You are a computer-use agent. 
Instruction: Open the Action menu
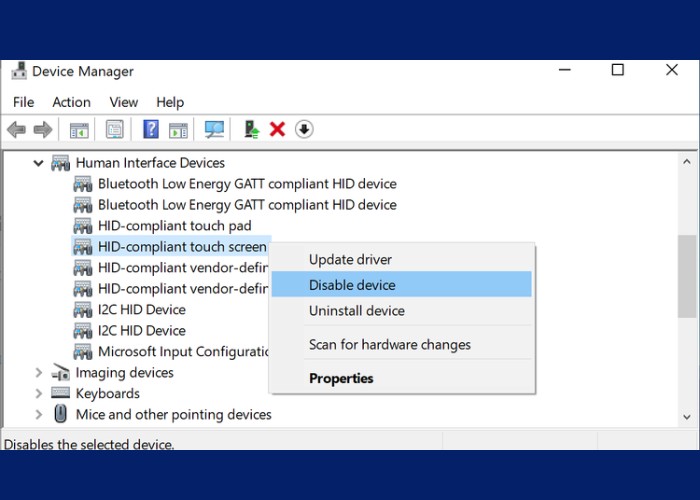click(x=71, y=102)
